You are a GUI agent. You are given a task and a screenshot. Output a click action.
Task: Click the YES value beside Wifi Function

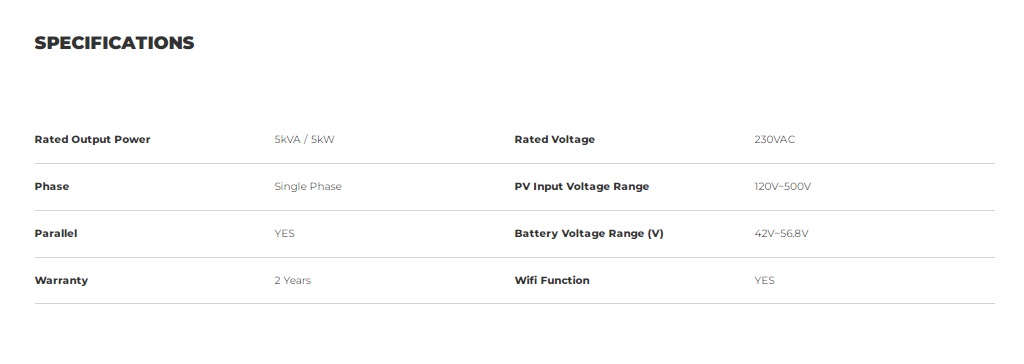[x=764, y=280]
